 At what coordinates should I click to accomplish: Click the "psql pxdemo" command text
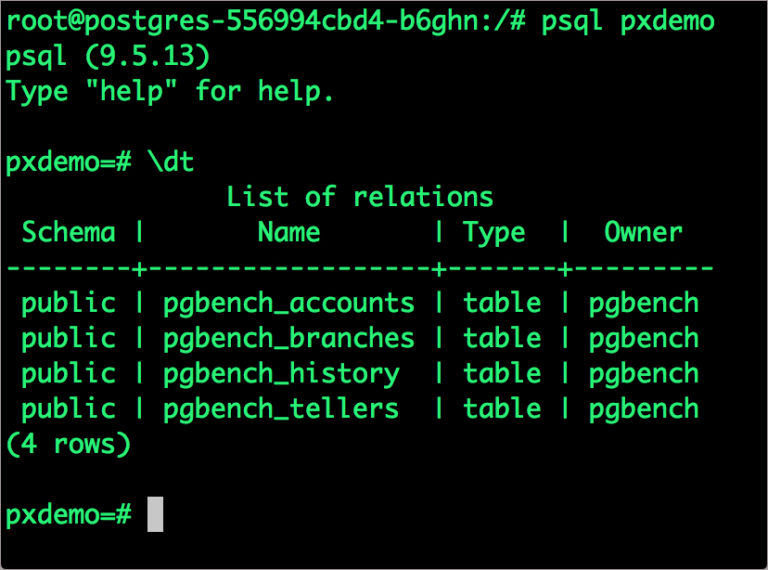[628, 22]
